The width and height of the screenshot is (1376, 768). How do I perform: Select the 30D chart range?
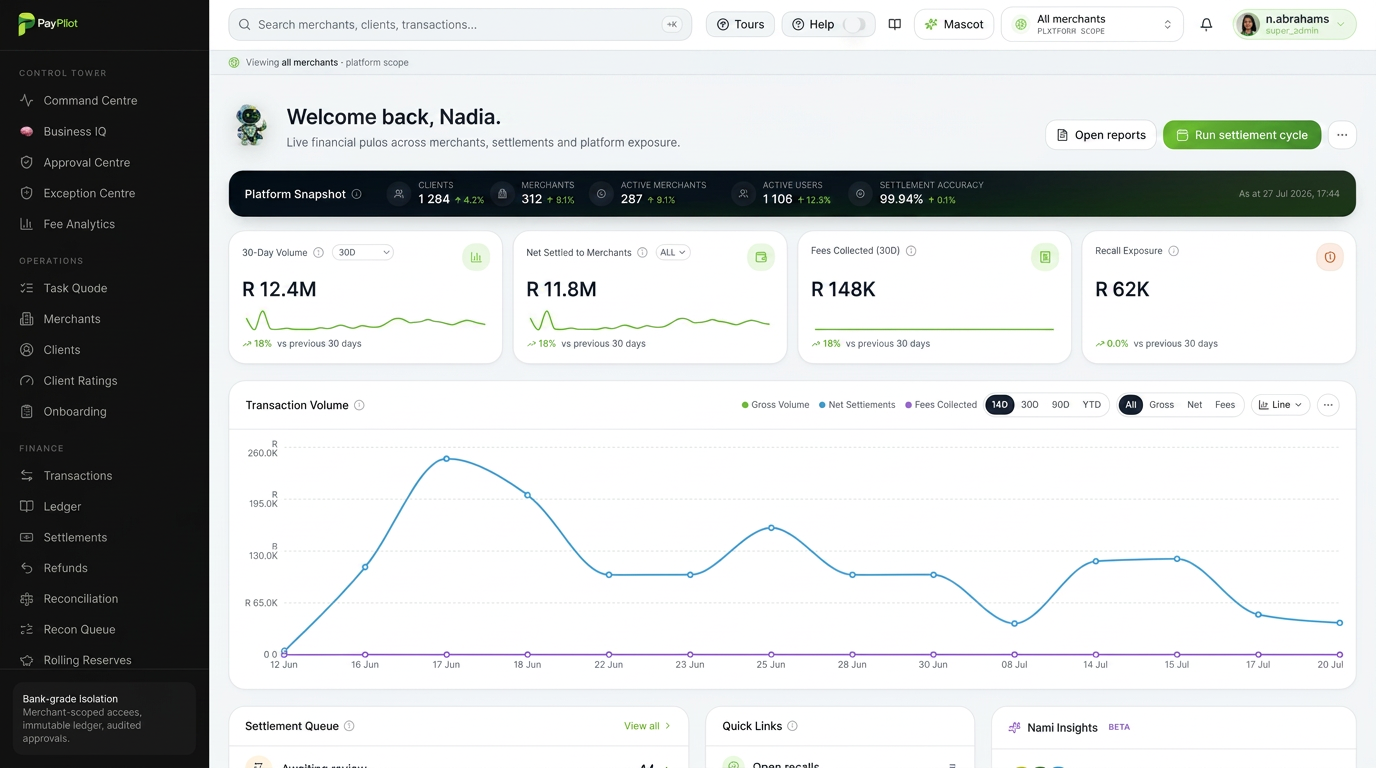(x=1029, y=405)
